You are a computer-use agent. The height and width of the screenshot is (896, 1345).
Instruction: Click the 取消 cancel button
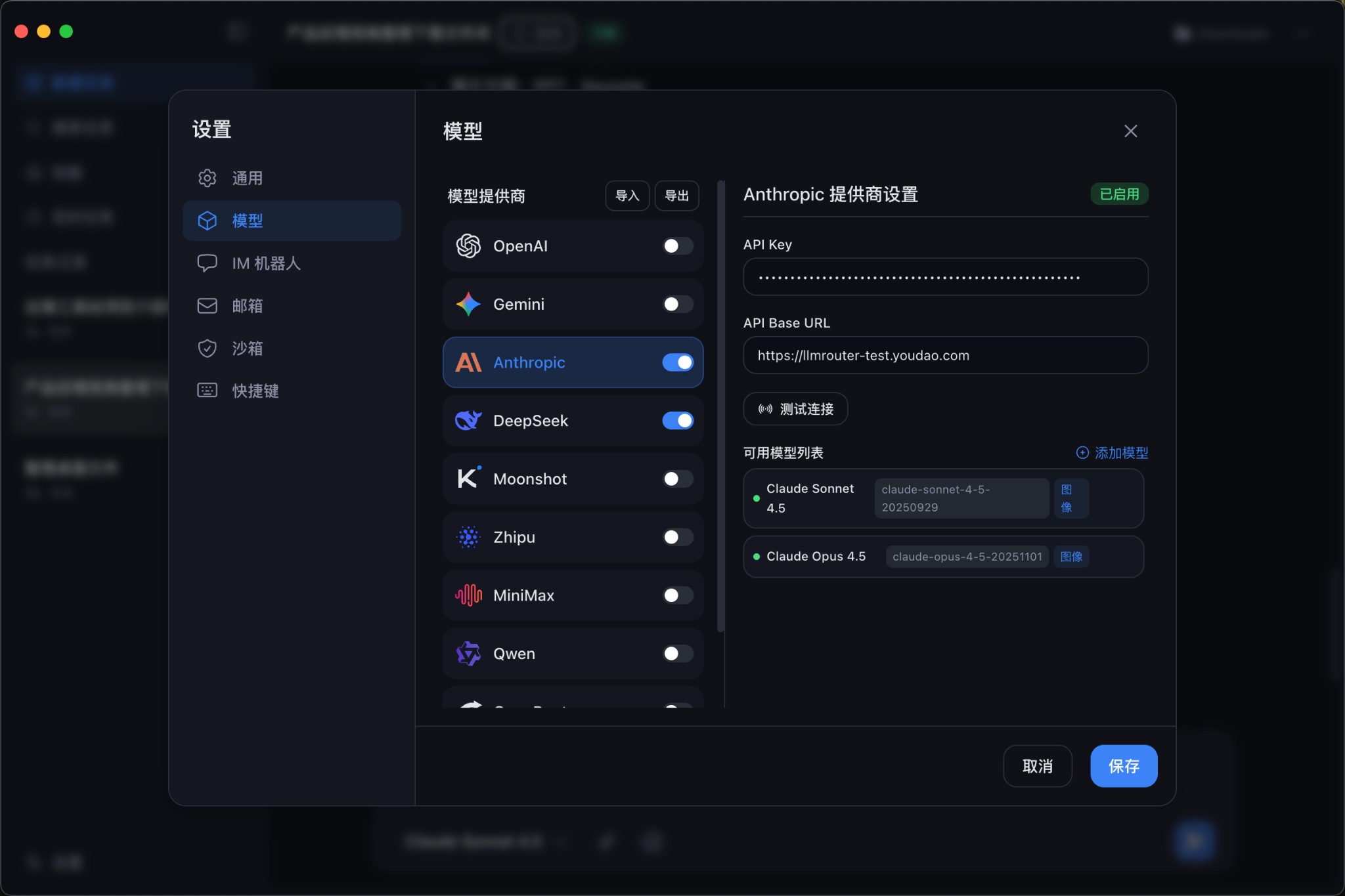point(1038,766)
